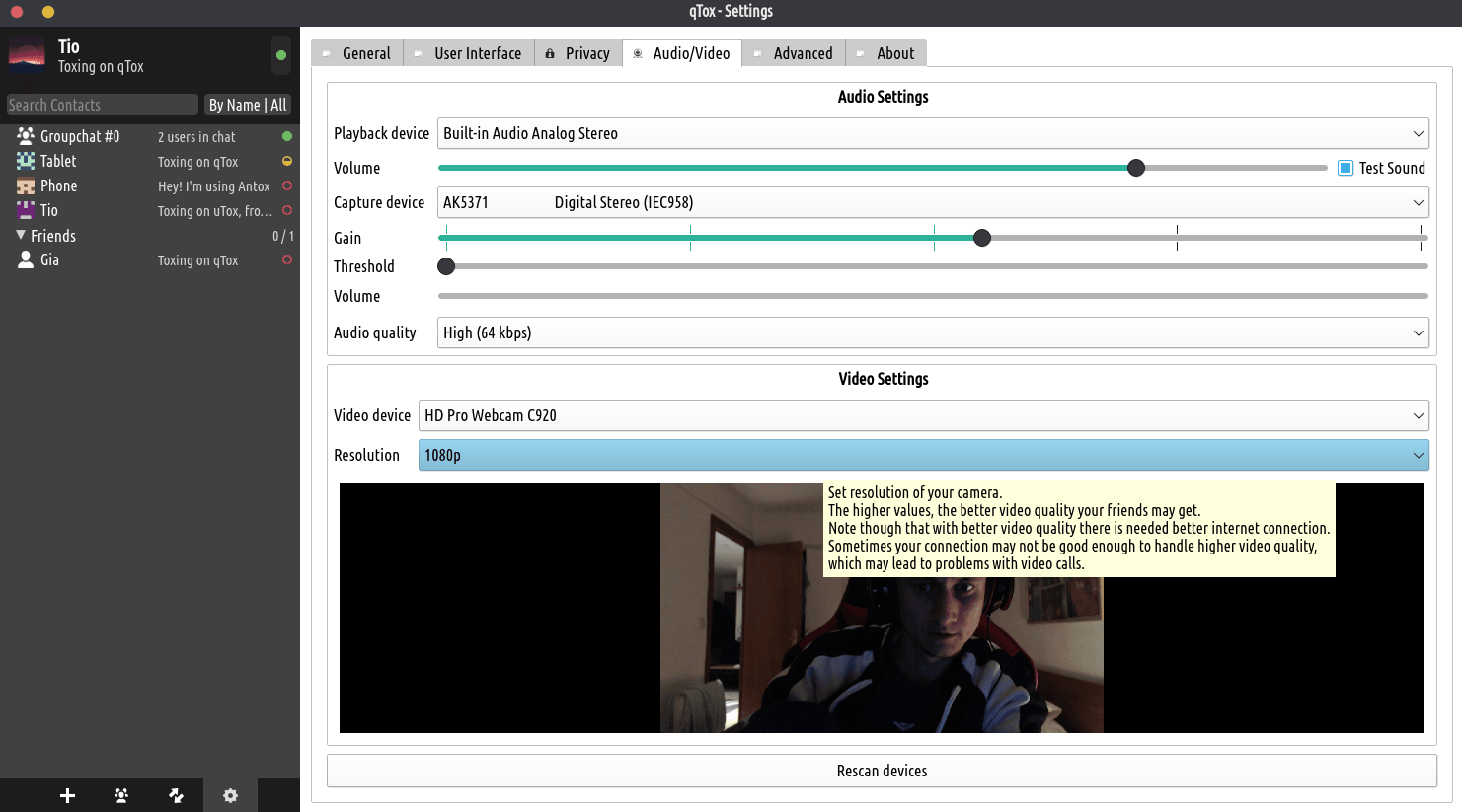Open the Playback device dropdown
The image size is (1462, 812).
point(931,133)
